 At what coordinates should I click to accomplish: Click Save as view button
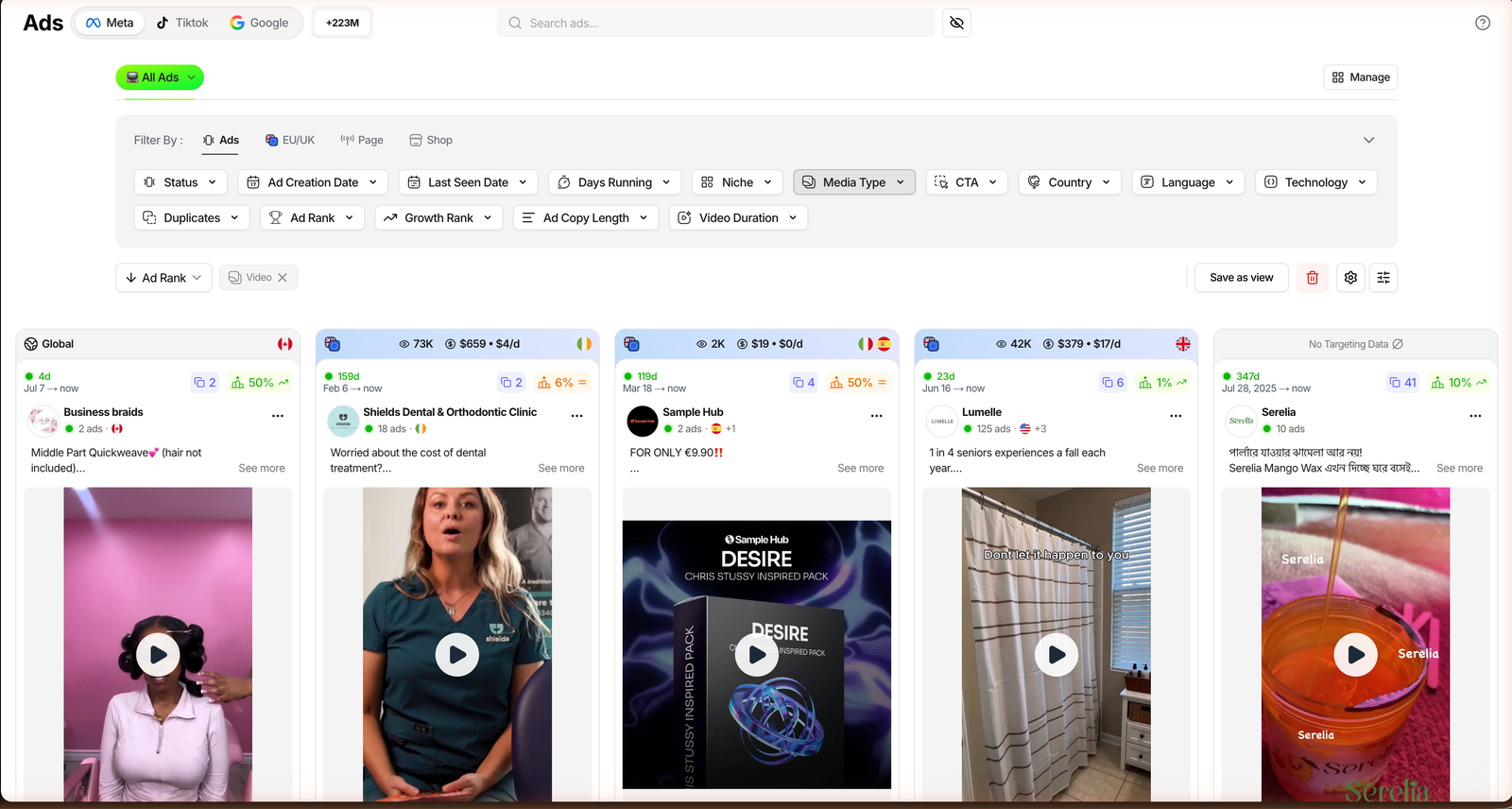point(1242,278)
